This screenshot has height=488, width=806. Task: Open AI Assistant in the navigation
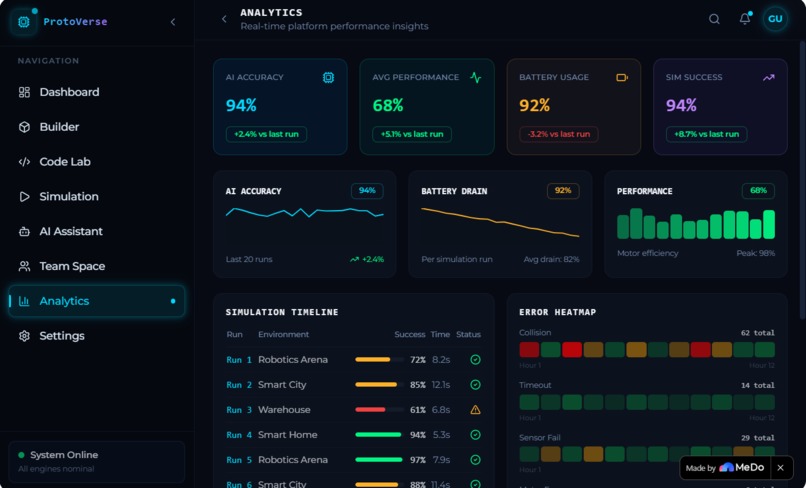point(97,231)
